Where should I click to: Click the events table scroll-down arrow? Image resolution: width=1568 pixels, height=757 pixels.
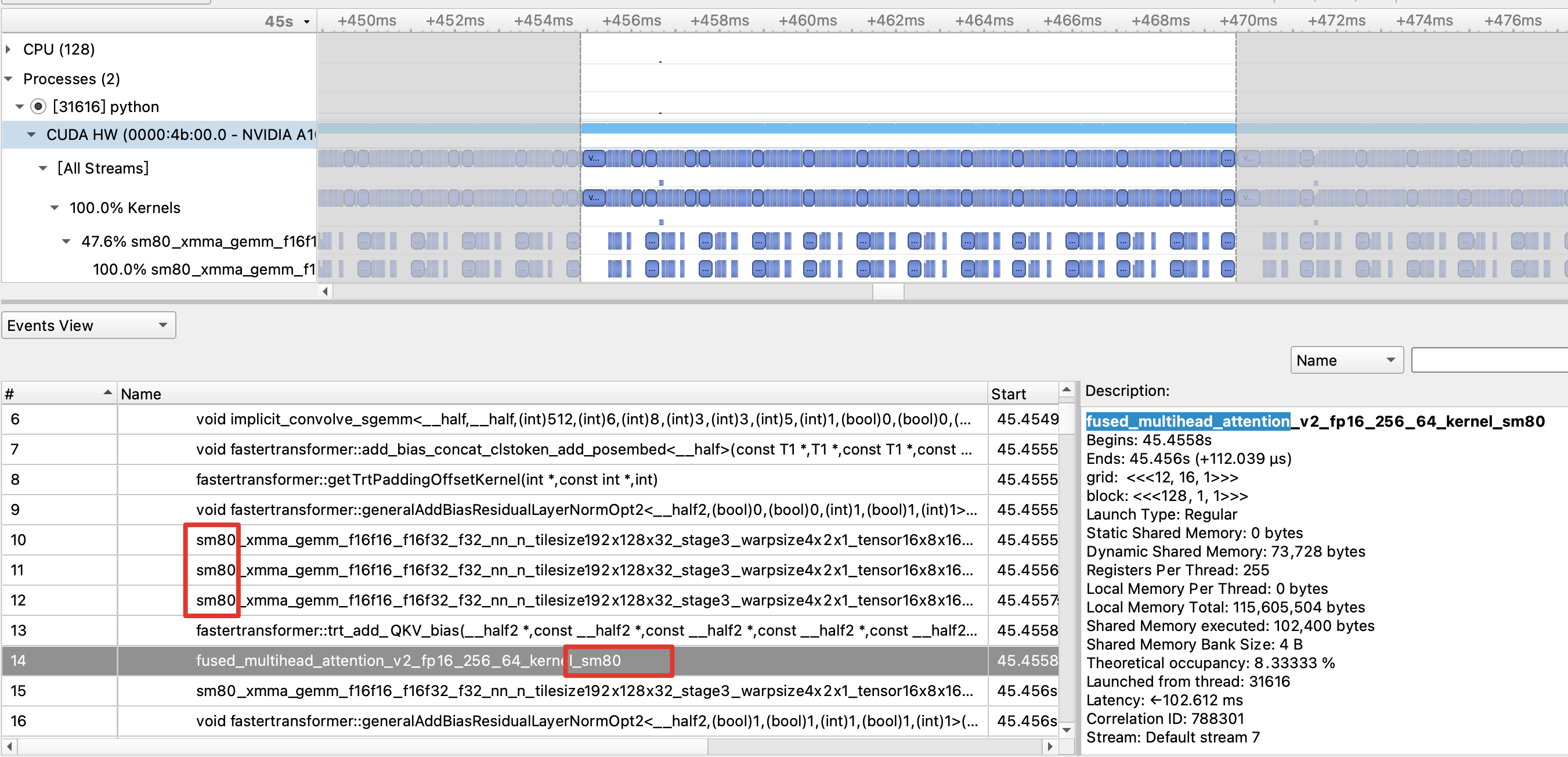tap(1066, 730)
